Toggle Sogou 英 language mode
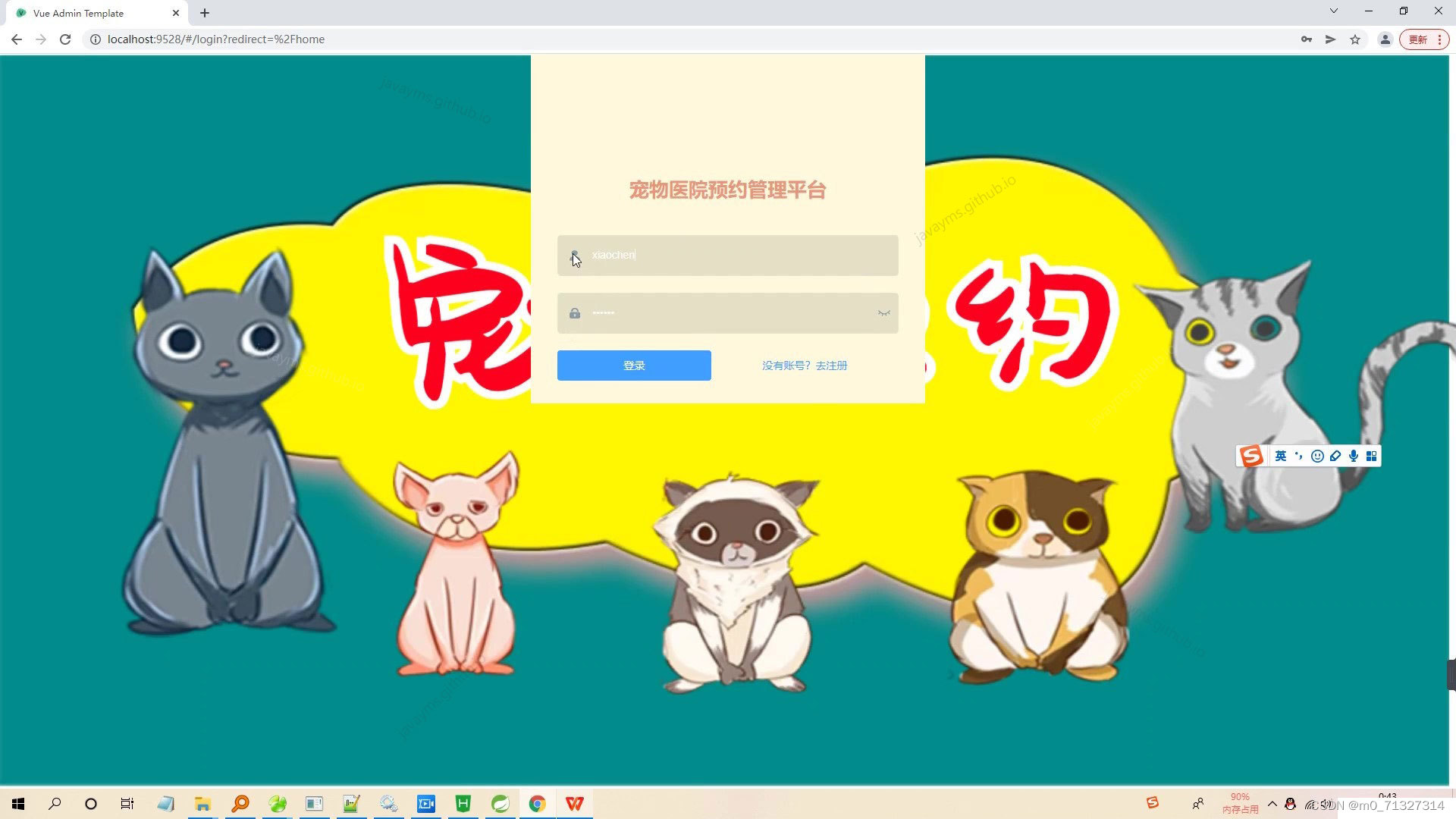This screenshot has width=1456, height=819. point(1281,456)
